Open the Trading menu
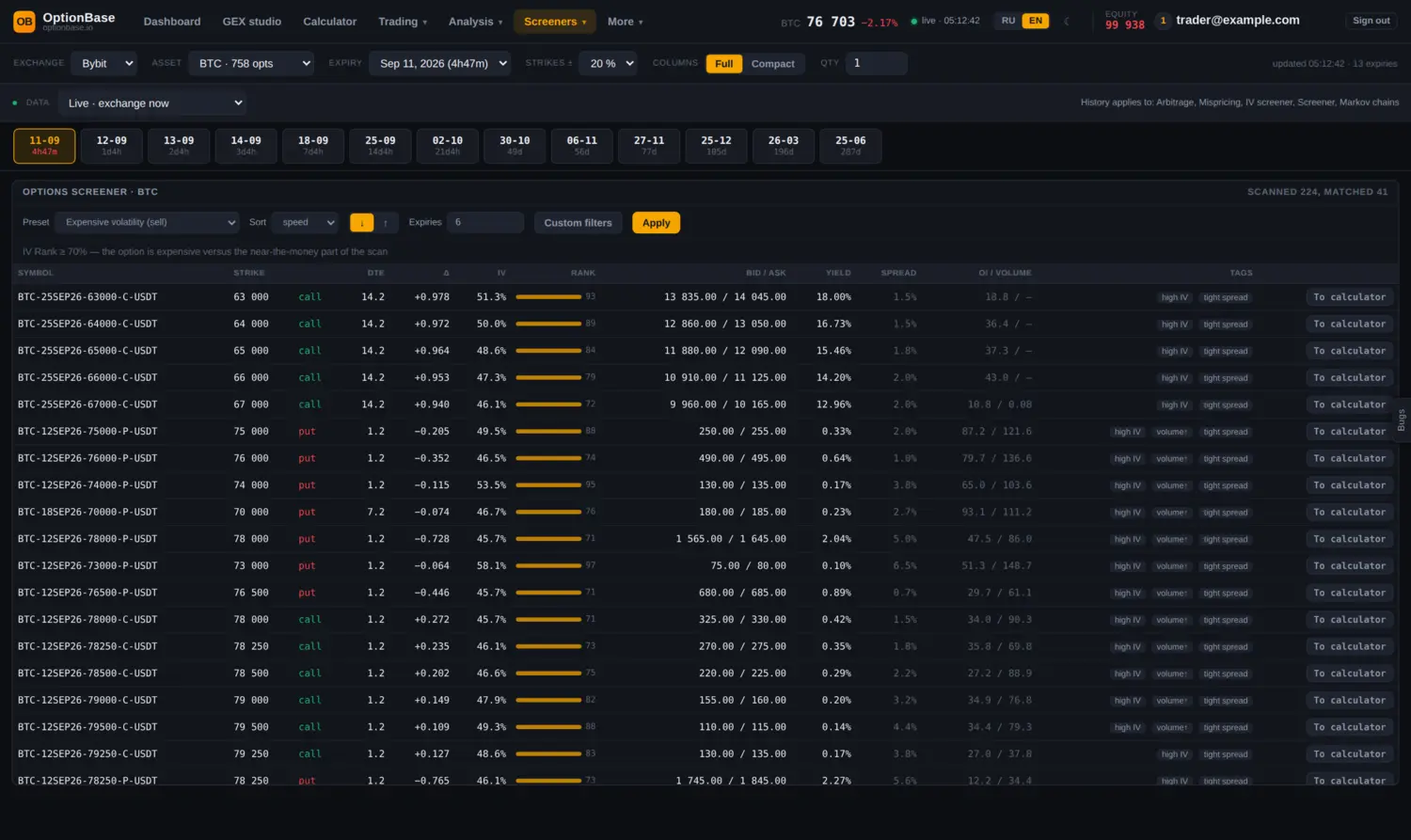This screenshot has width=1411, height=840. (x=403, y=22)
